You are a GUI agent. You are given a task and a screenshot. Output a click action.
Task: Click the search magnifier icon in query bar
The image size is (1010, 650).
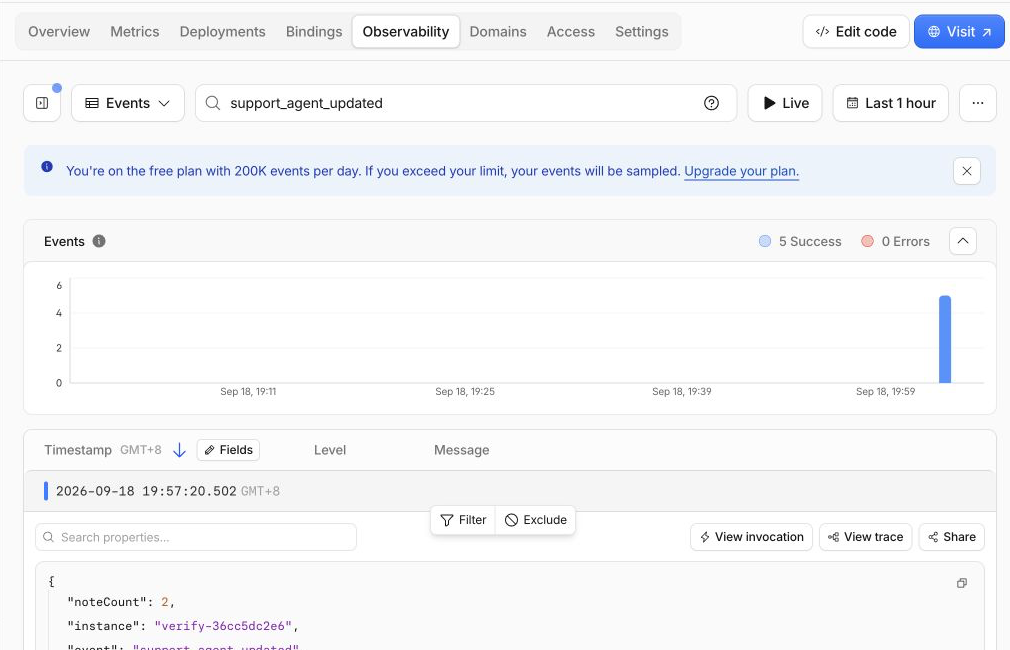click(213, 103)
